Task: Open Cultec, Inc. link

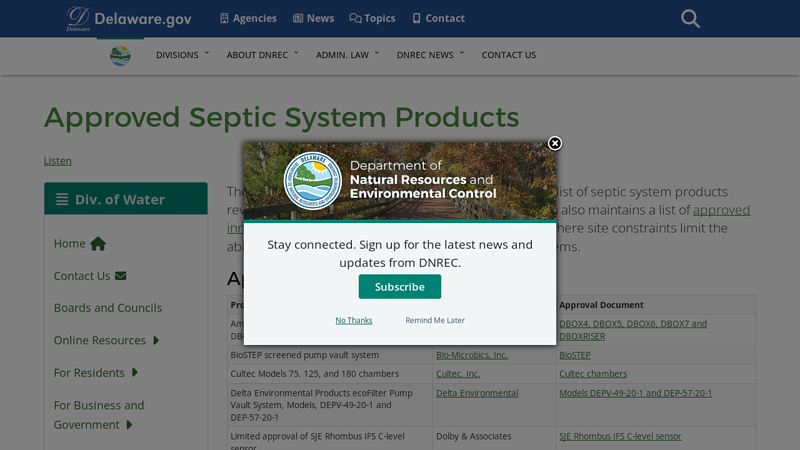Action: [458, 374]
